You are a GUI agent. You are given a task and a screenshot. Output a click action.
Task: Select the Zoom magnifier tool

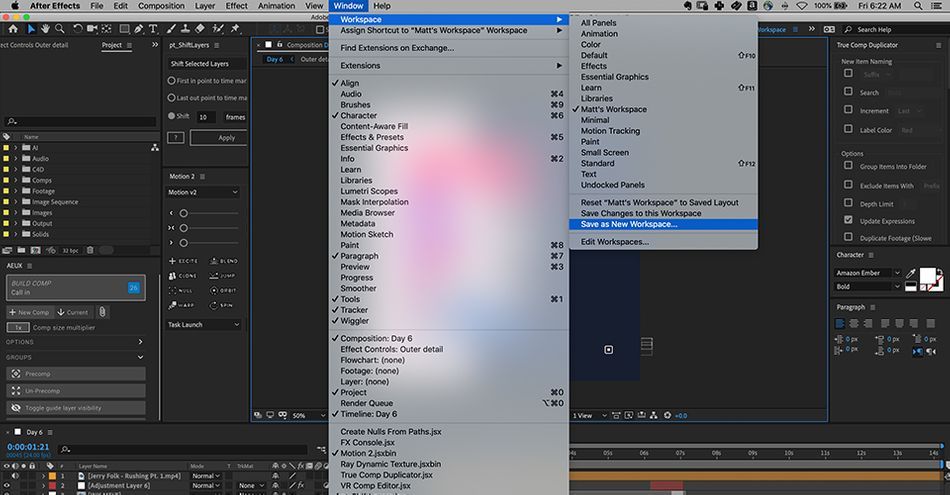click(59, 29)
